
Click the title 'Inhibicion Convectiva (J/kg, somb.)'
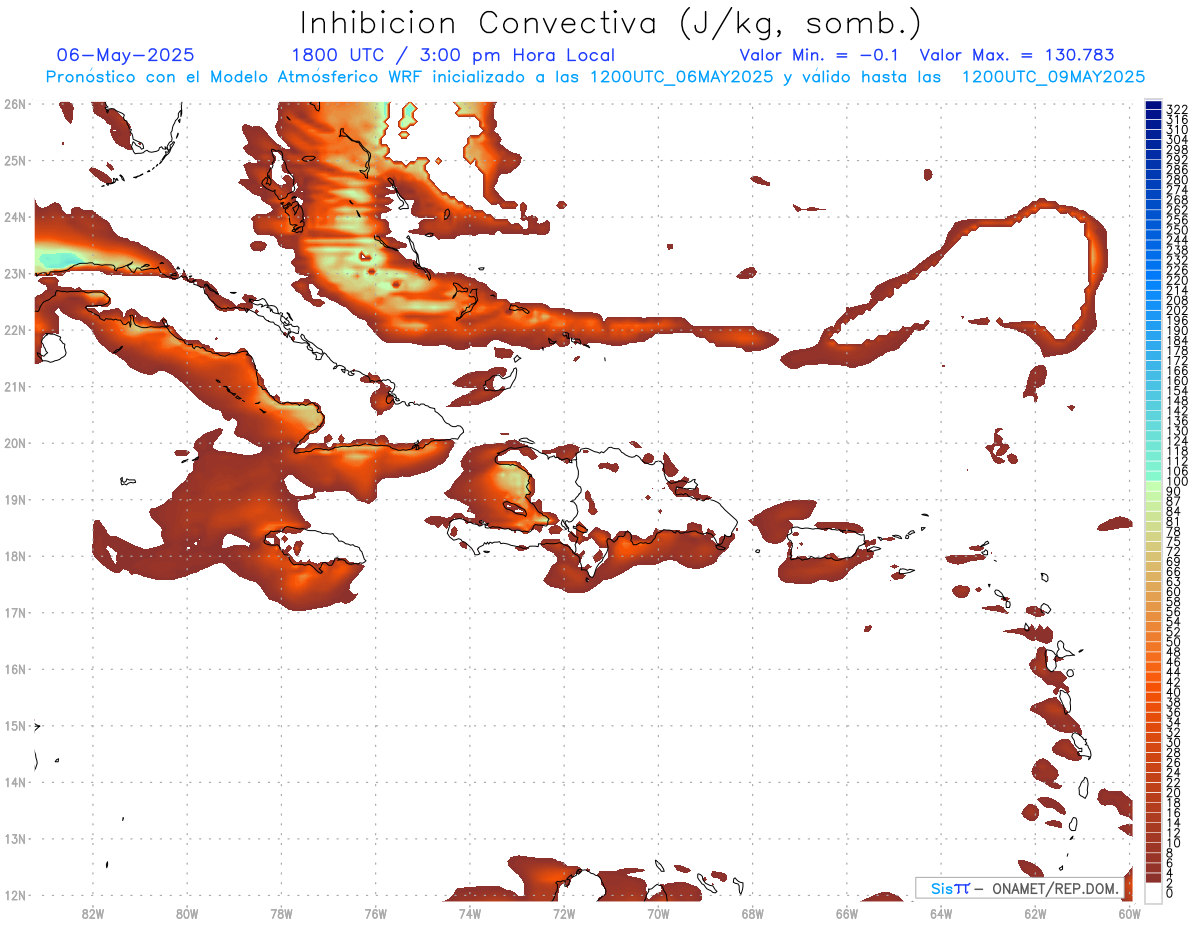click(x=610, y=23)
